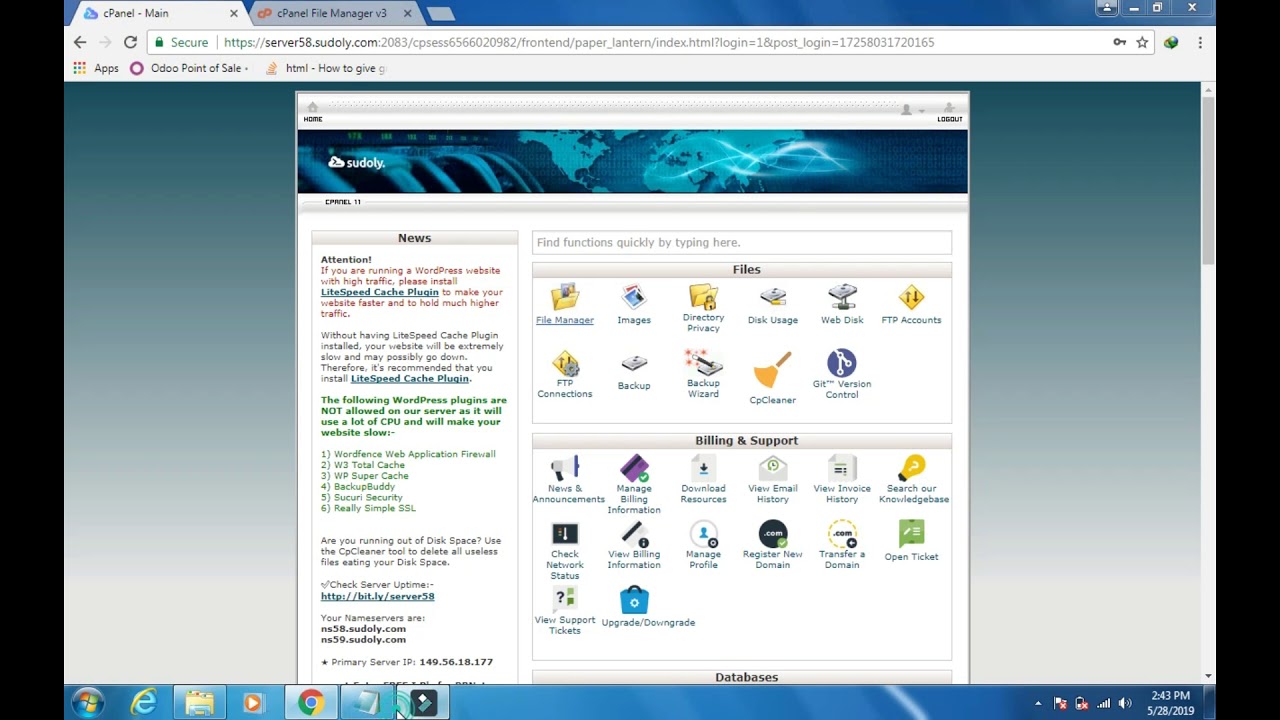Open View Billing Information
Viewport: 1280px width, 720px height.
pyautogui.click(x=634, y=534)
